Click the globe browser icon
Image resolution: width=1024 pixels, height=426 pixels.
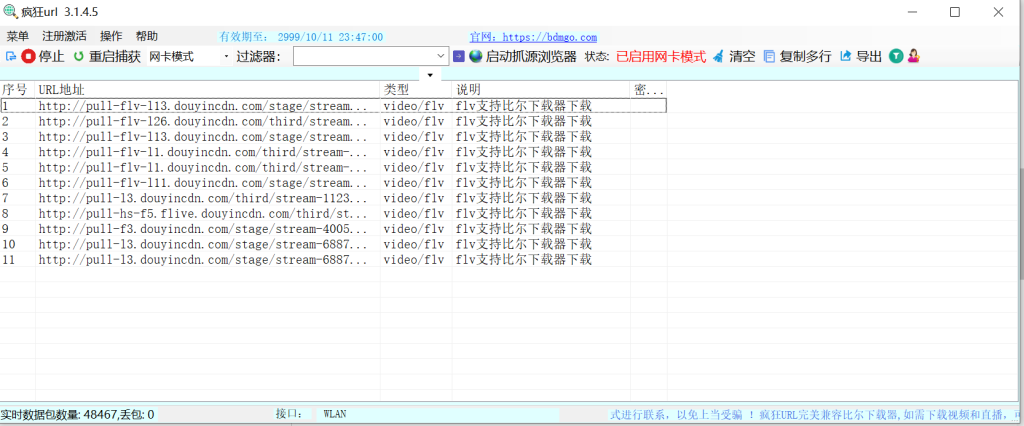(x=475, y=56)
